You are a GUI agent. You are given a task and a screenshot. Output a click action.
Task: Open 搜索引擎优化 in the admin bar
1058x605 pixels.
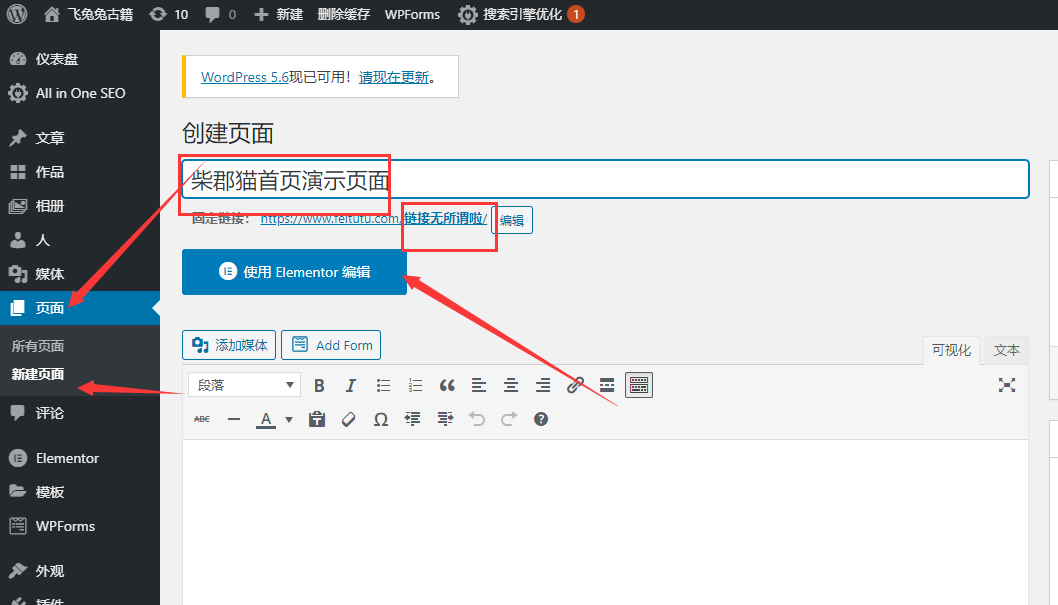point(520,14)
